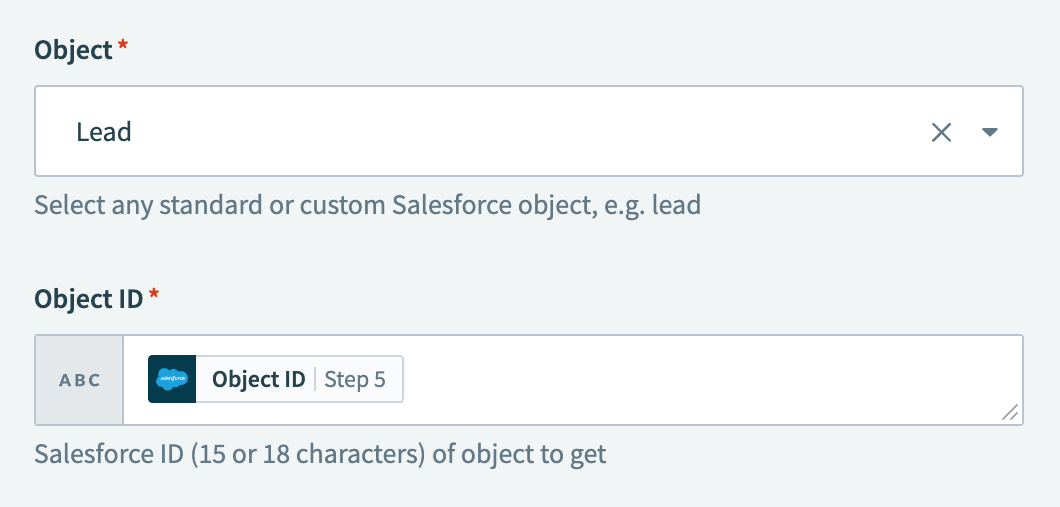Click the Step 5 text in the data pill

[x=355, y=379]
